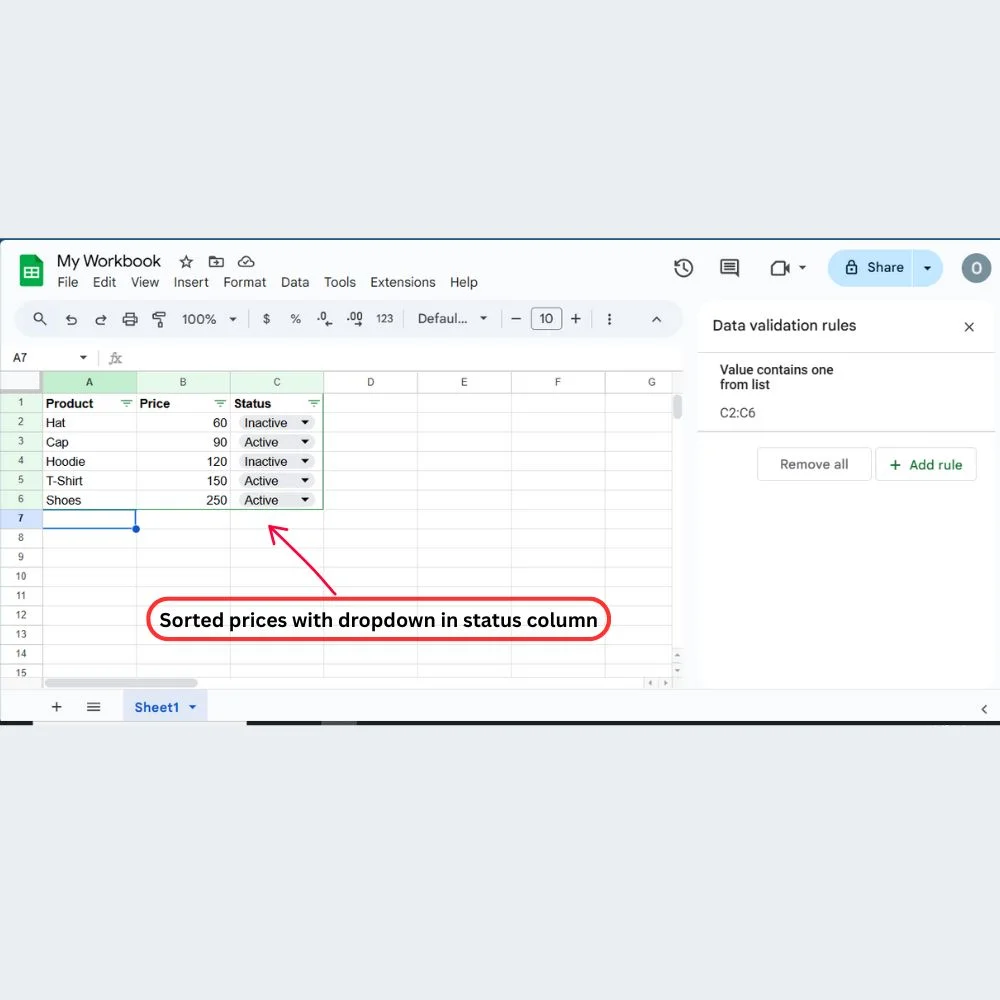Open the Edit menu
The width and height of the screenshot is (1000, 1000).
[104, 282]
